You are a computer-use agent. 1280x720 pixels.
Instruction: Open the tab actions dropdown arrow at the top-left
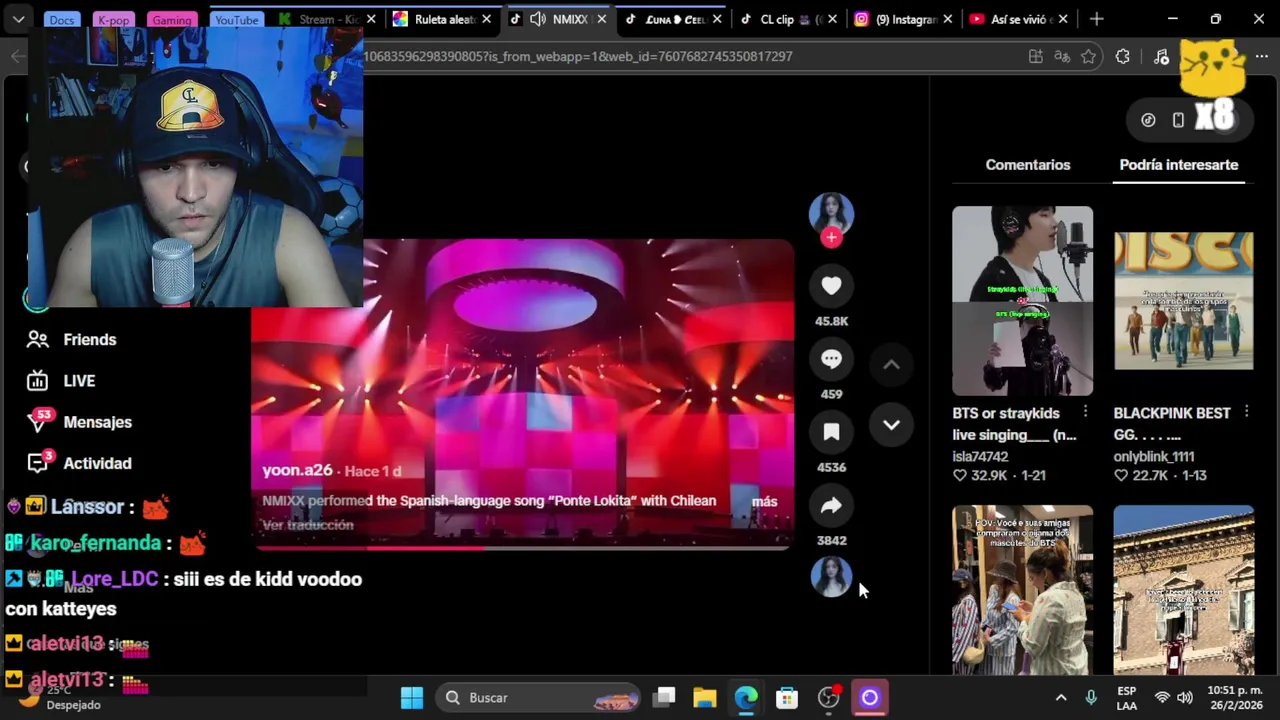19,19
